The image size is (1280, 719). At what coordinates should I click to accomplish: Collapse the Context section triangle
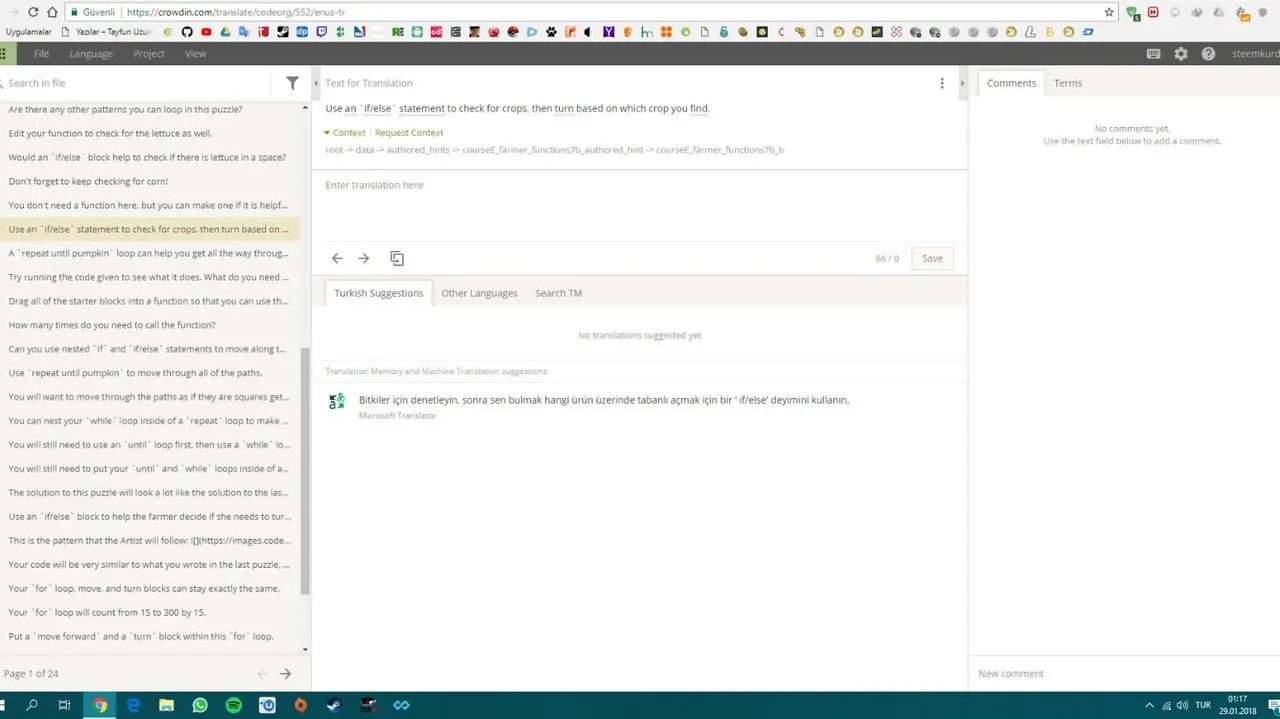pos(327,133)
